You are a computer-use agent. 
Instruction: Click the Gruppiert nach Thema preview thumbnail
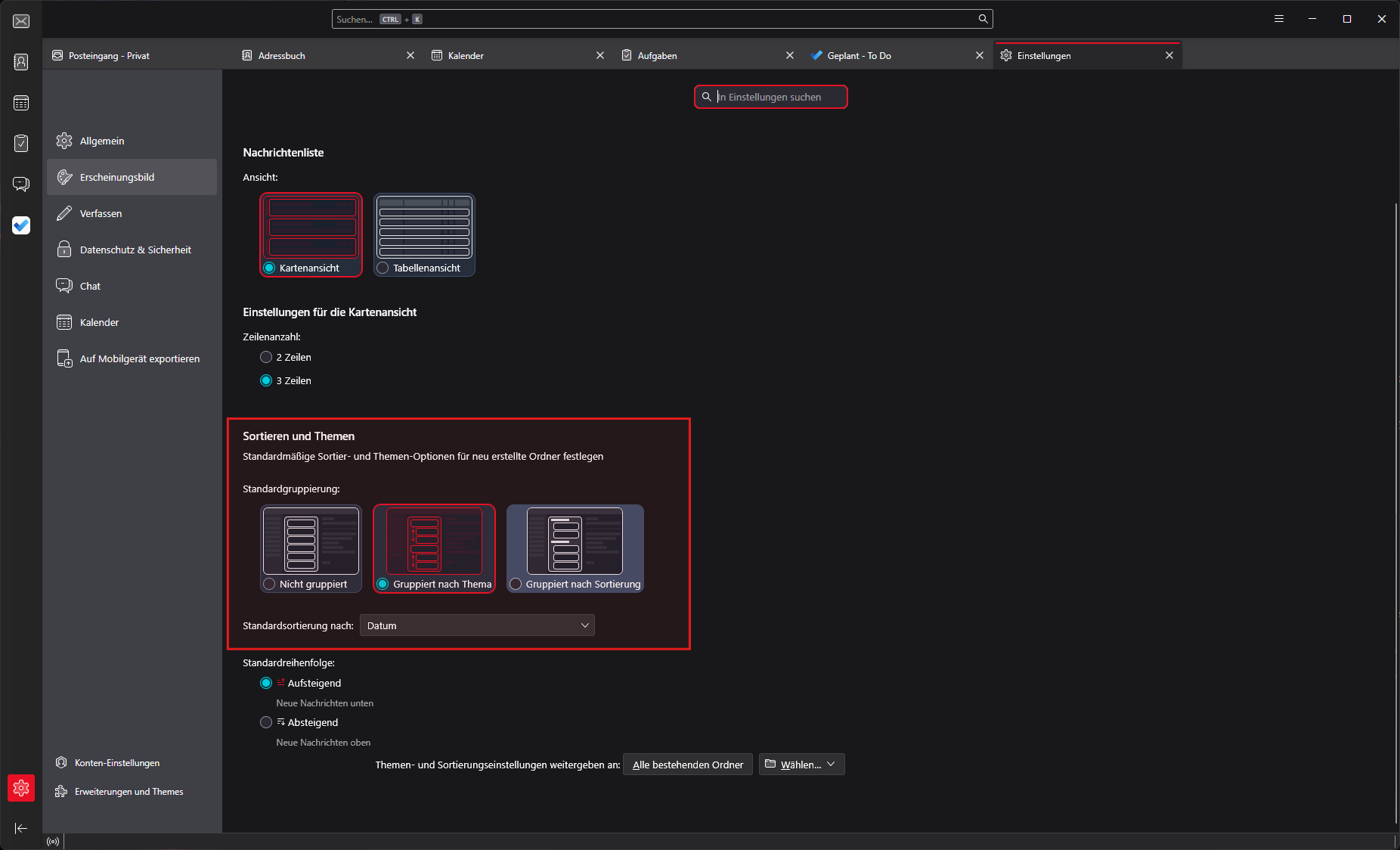pyautogui.click(x=434, y=541)
